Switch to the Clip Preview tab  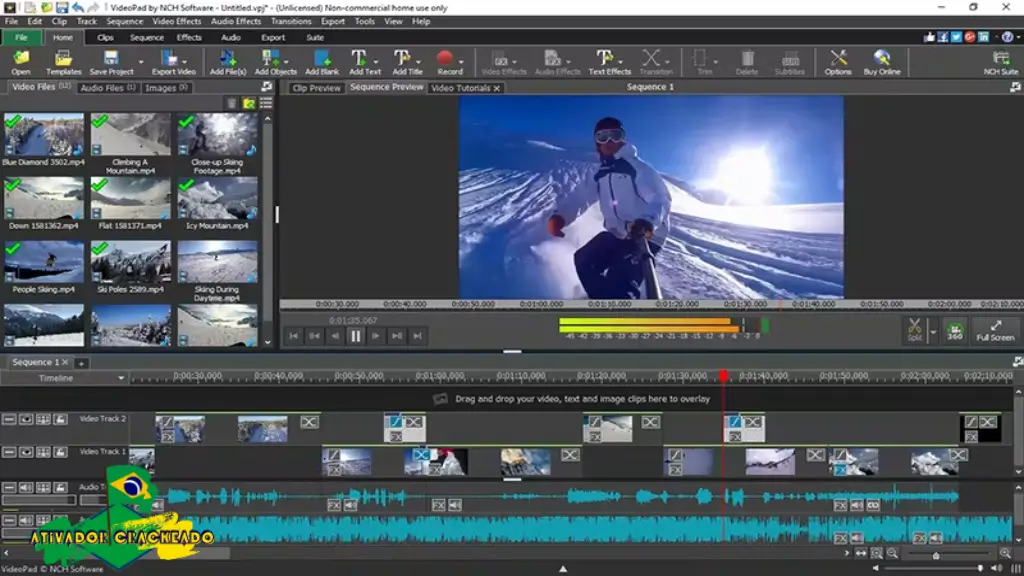[316, 88]
